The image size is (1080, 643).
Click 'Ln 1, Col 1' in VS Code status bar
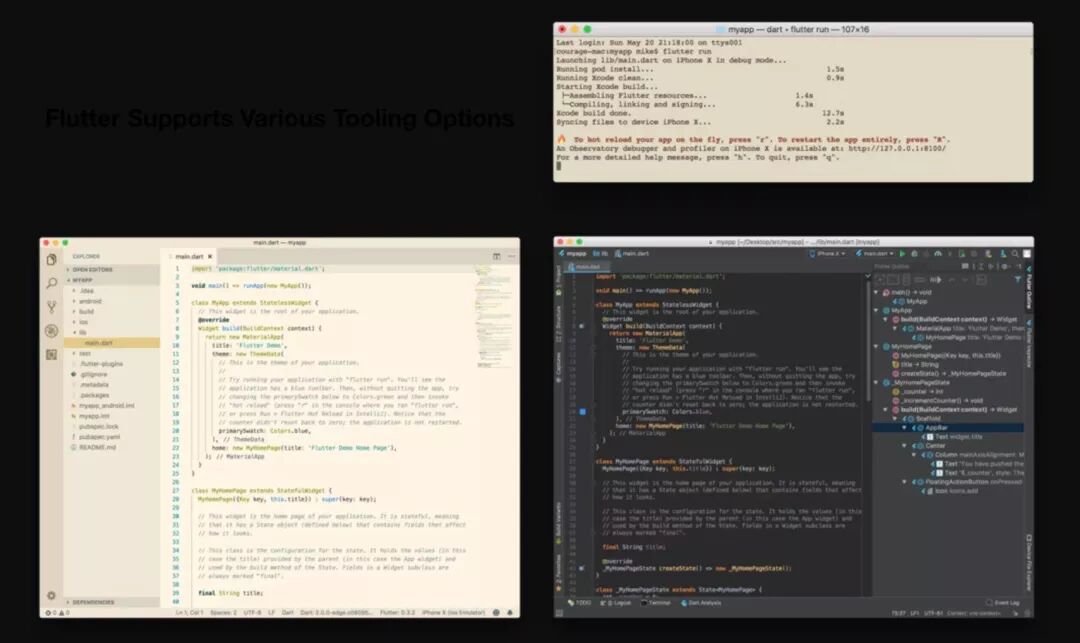coord(189,612)
